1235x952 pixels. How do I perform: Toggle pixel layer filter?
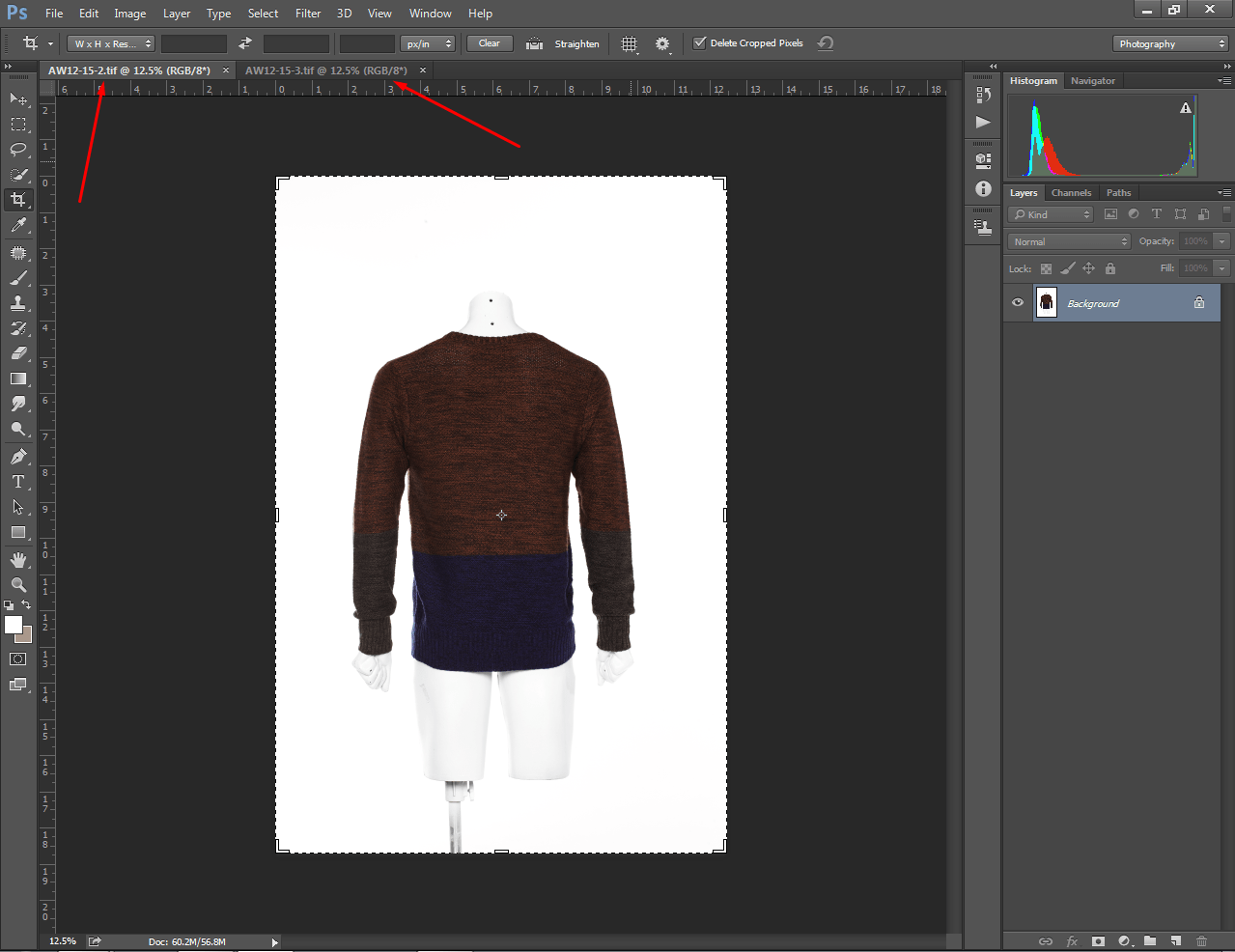(x=1110, y=214)
